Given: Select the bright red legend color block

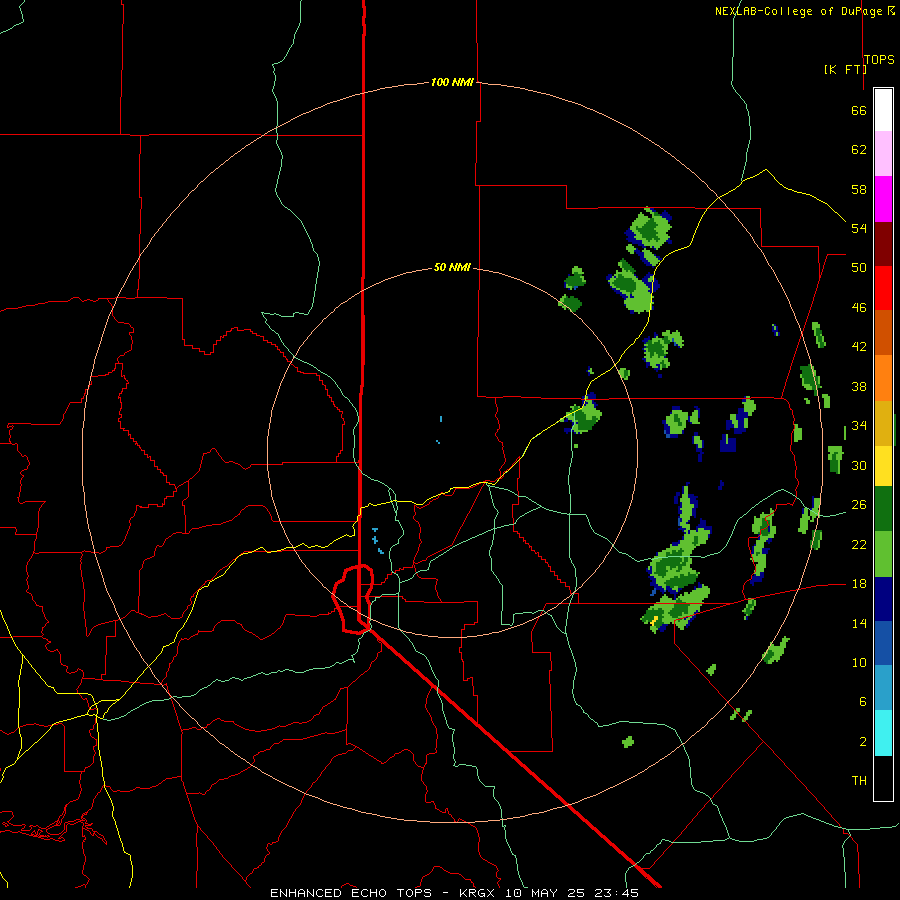Looking at the screenshot, I should (883, 288).
